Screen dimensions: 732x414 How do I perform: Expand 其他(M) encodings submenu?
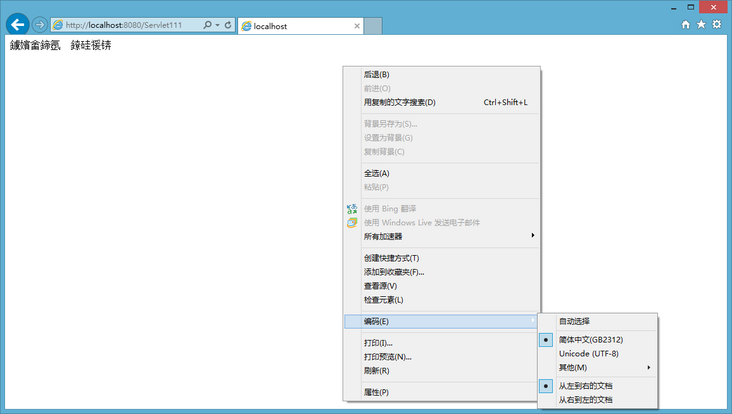coord(598,368)
